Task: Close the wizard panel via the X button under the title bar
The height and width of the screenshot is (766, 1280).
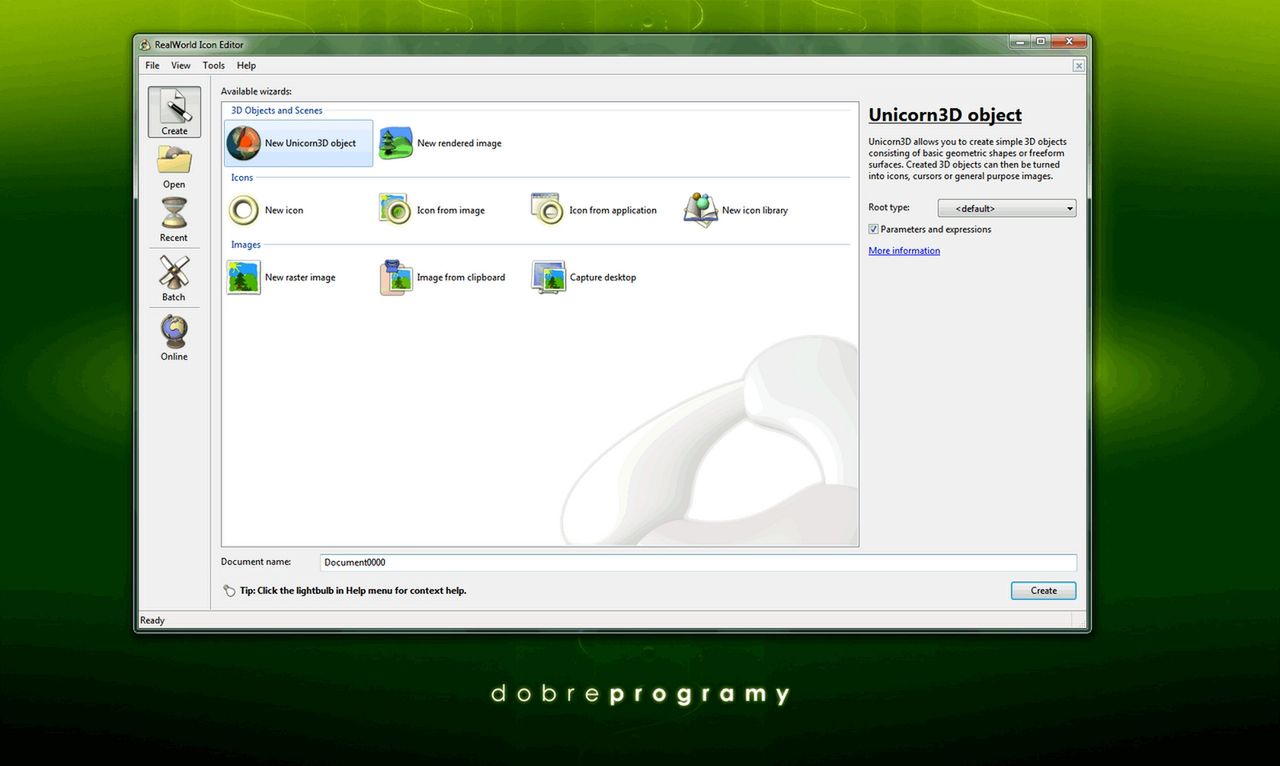Action: pyautogui.click(x=1079, y=66)
